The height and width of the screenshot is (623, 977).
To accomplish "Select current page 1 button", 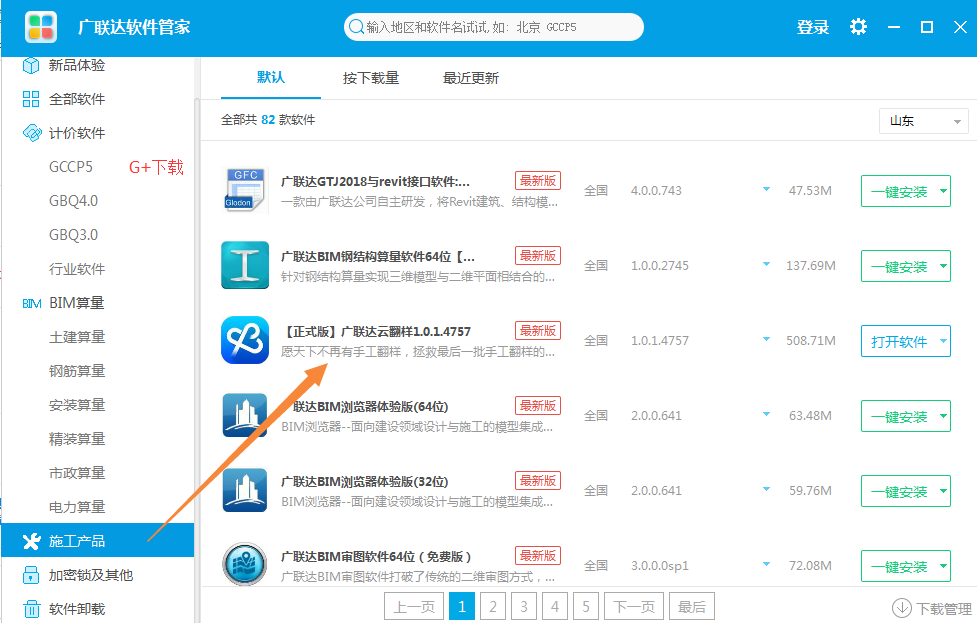I will tap(462, 606).
